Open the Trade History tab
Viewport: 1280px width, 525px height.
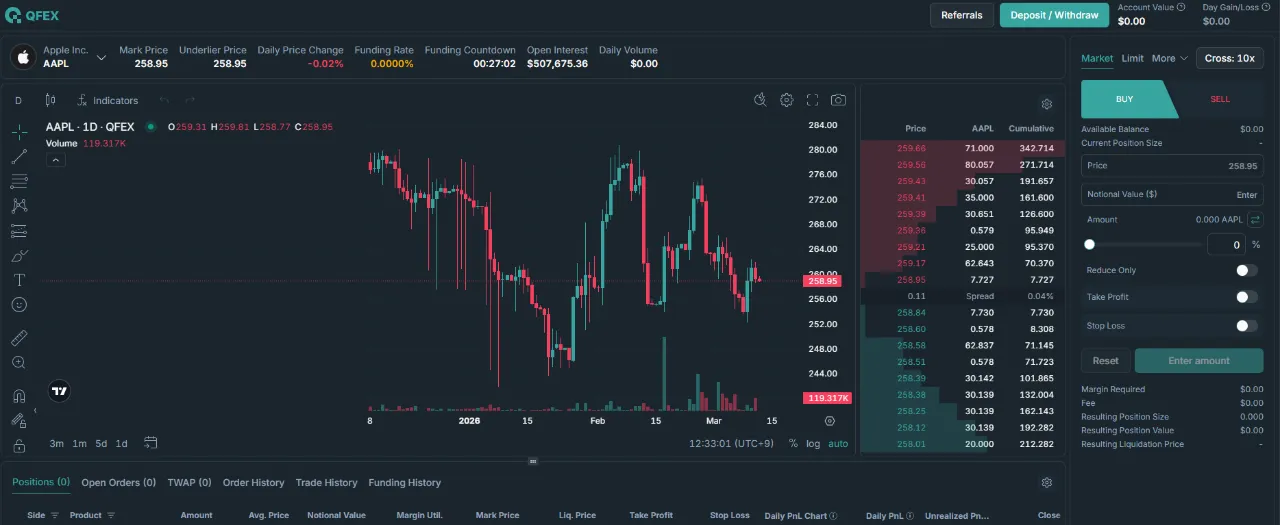coord(326,482)
